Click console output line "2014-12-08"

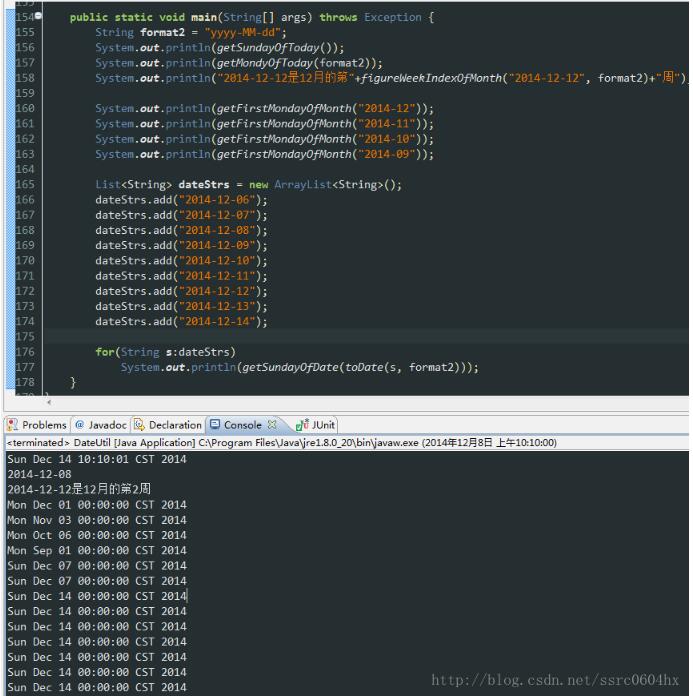pyautogui.click(x=39, y=474)
